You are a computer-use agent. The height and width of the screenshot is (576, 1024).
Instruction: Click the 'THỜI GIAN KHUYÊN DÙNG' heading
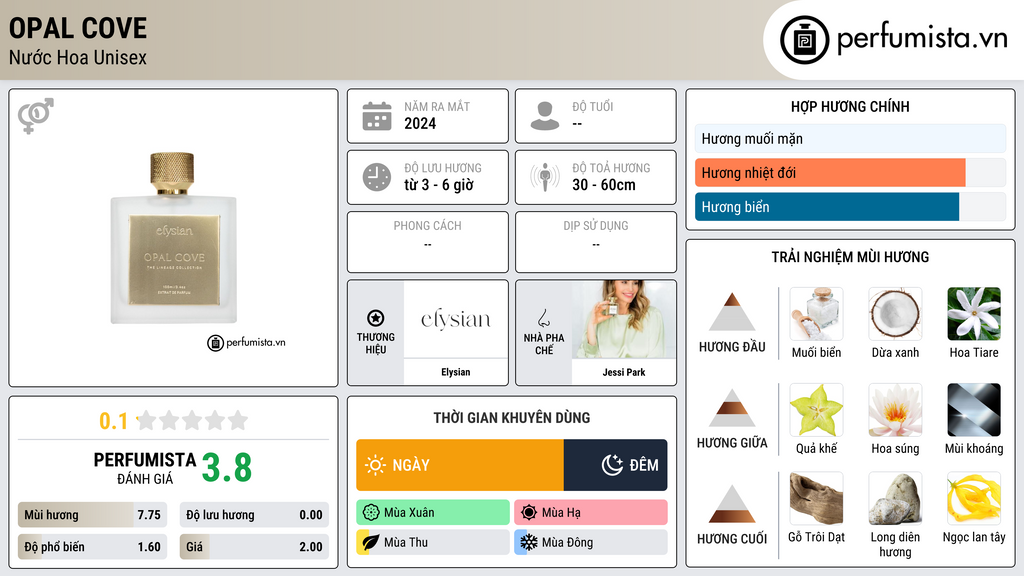click(x=512, y=418)
